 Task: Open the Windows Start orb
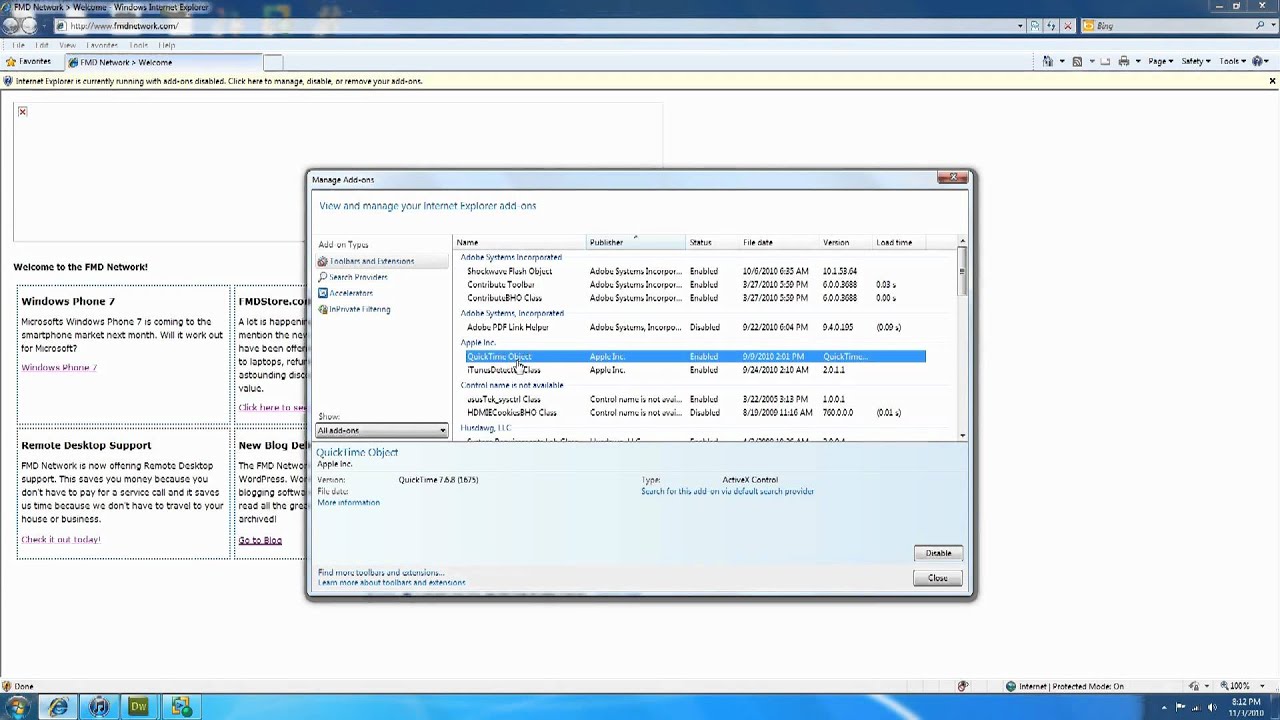17,707
